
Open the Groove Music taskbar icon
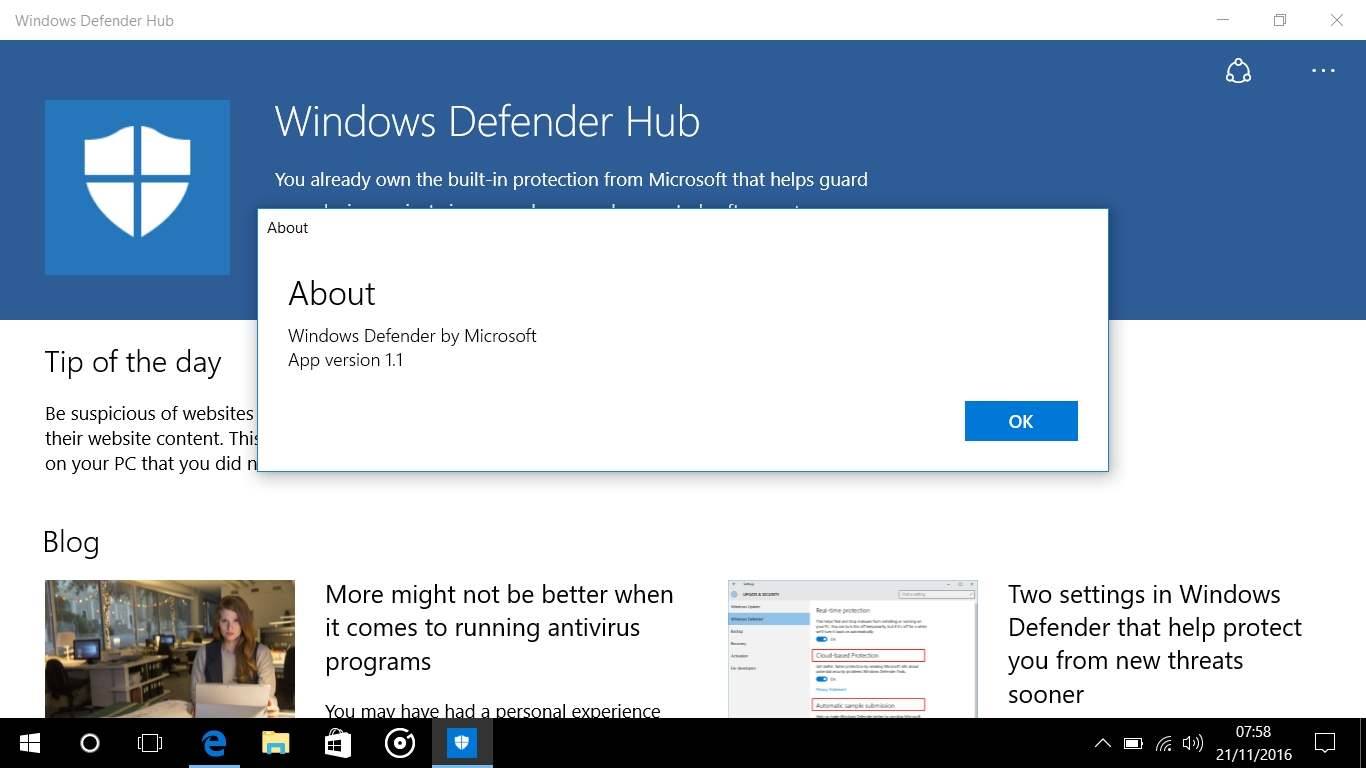pos(400,743)
